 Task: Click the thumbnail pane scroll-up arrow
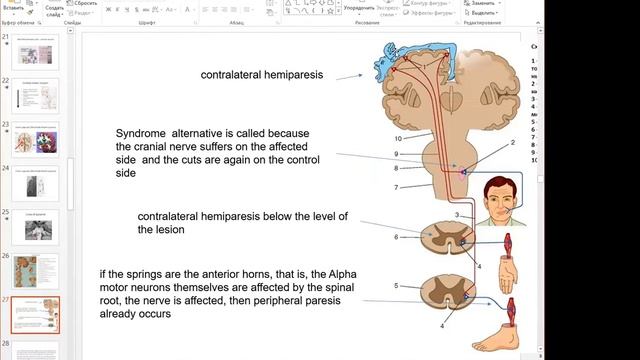pos(70,31)
